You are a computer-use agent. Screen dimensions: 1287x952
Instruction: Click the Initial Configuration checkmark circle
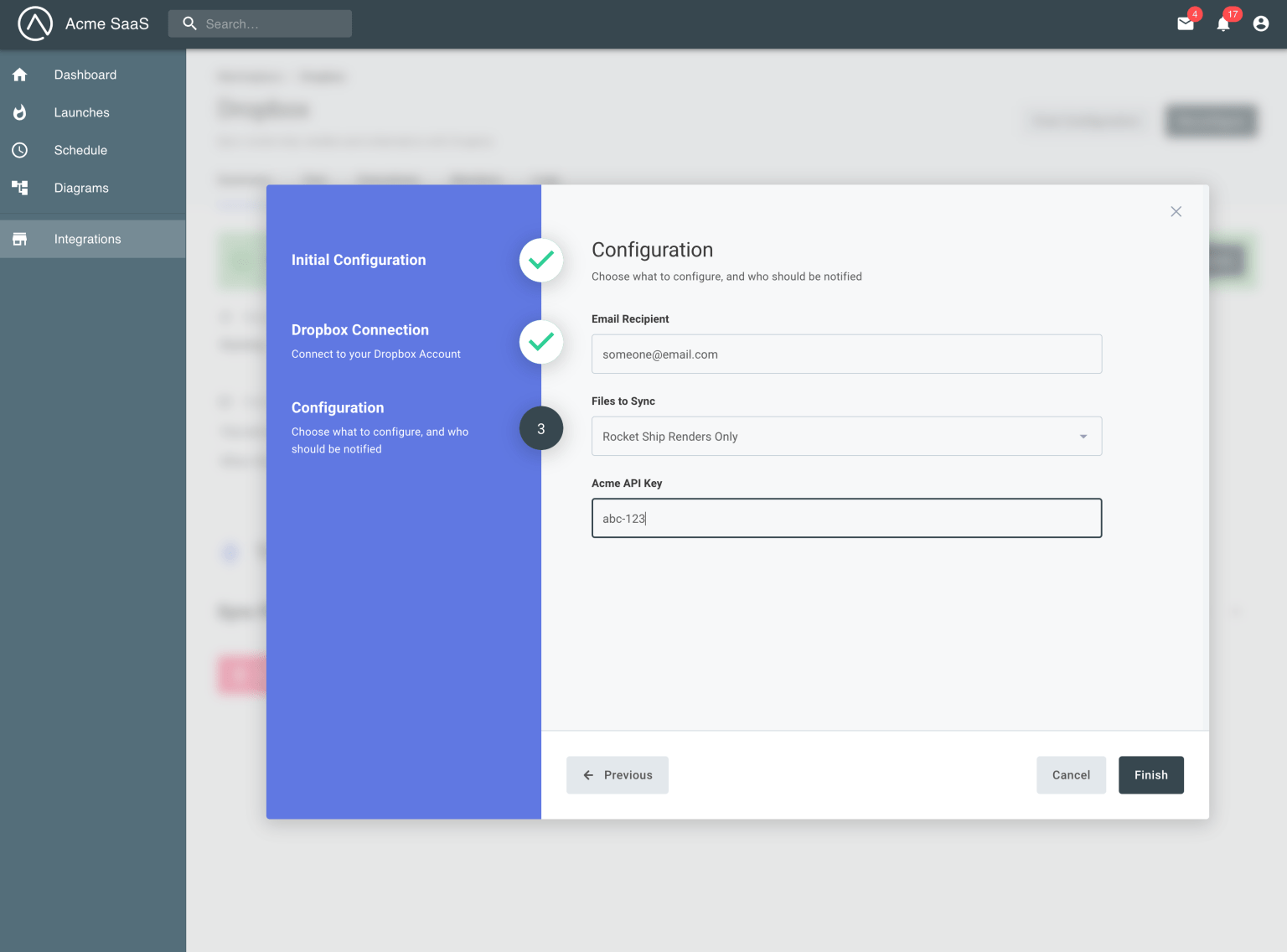[541, 260]
